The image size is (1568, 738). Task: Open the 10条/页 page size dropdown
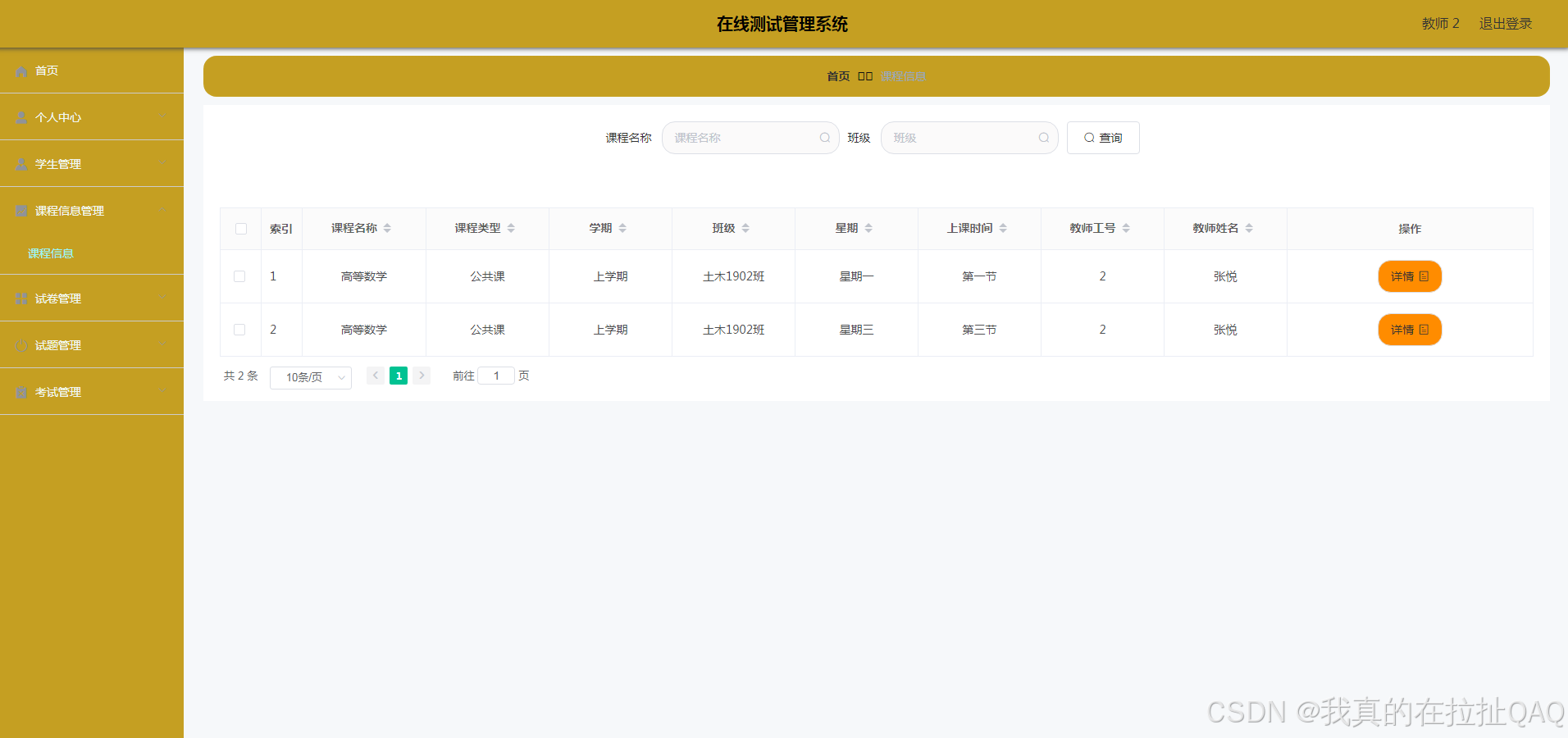click(x=310, y=377)
